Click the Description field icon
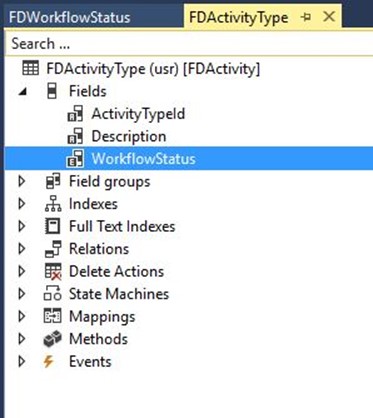373x418 pixels. point(75,136)
